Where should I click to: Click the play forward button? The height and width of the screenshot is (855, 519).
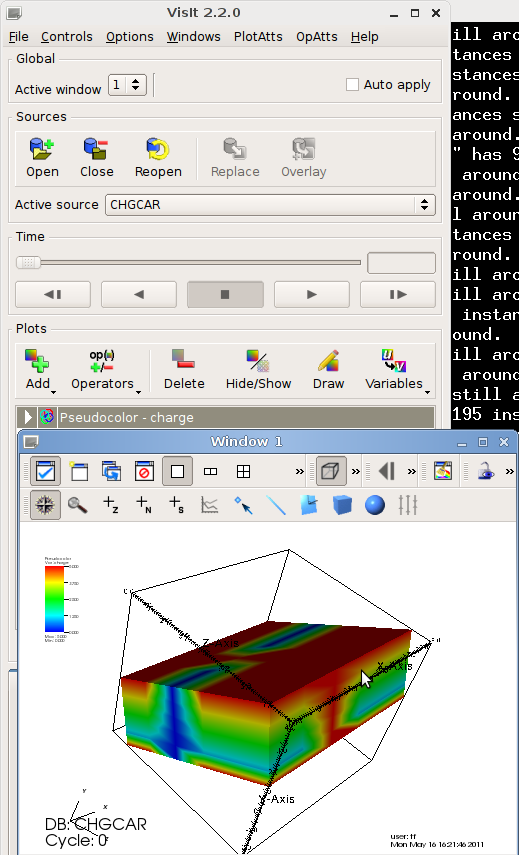click(x=311, y=294)
